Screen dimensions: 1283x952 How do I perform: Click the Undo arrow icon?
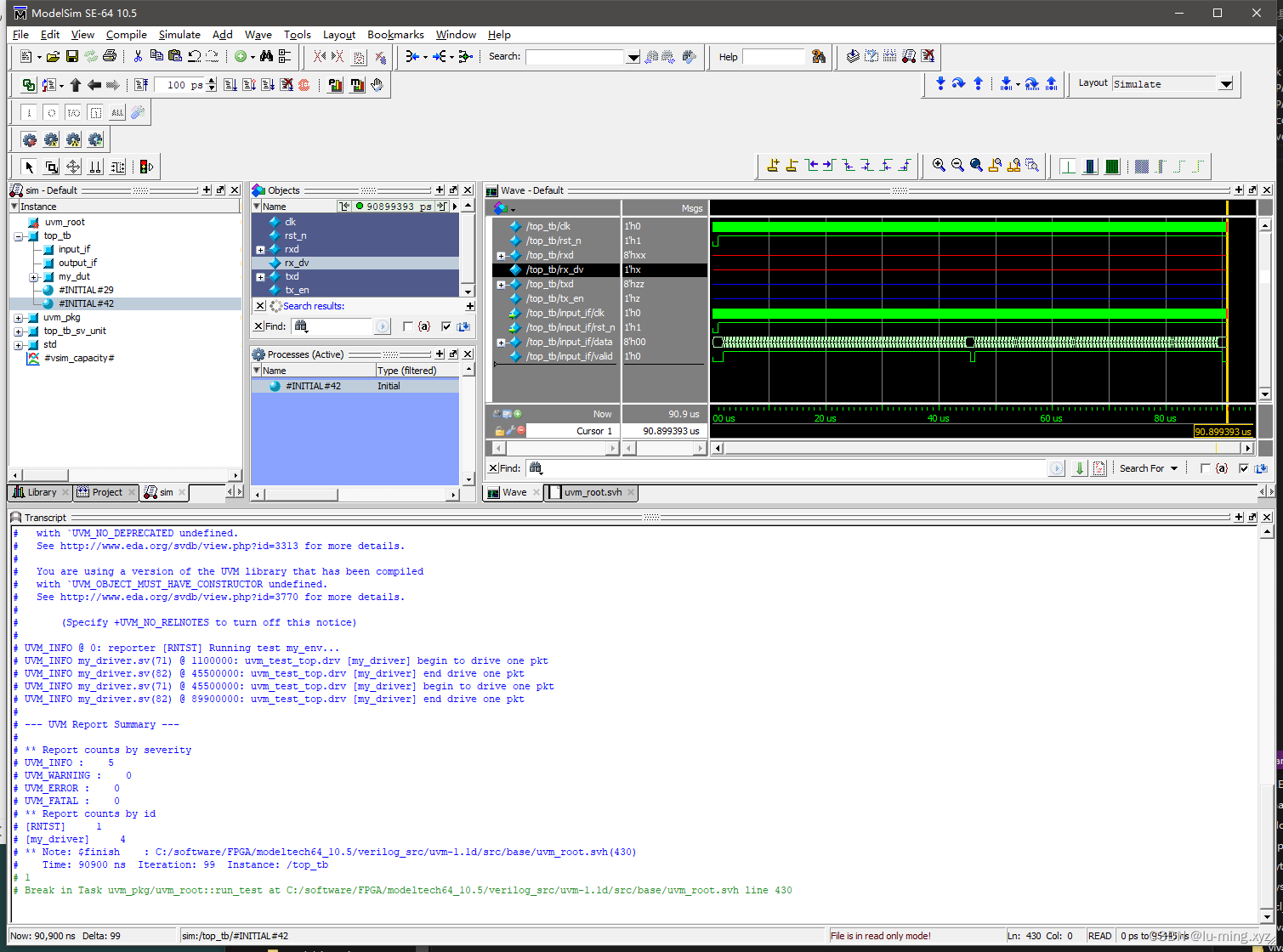click(194, 56)
